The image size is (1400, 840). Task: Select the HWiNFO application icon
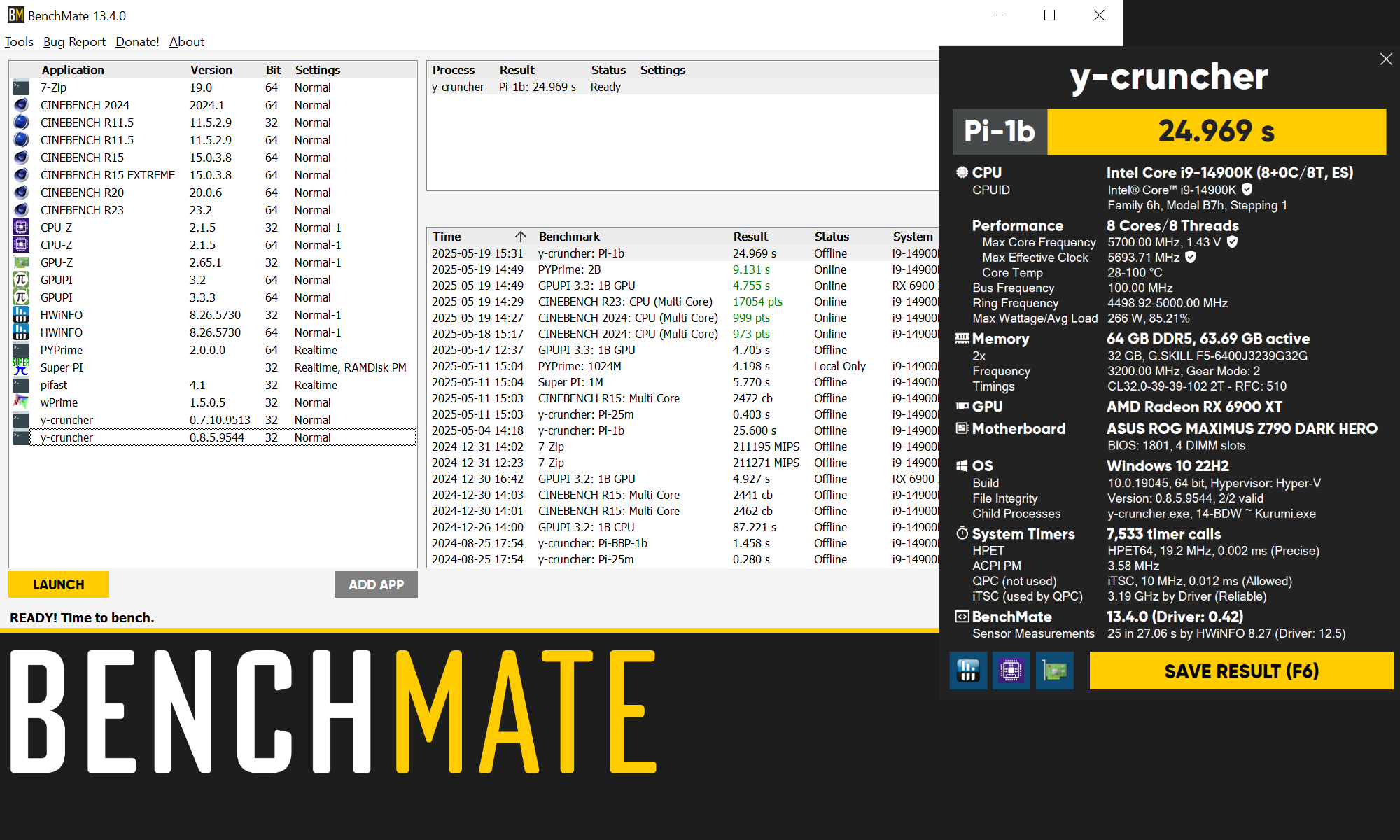pyautogui.click(x=20, y=314)
